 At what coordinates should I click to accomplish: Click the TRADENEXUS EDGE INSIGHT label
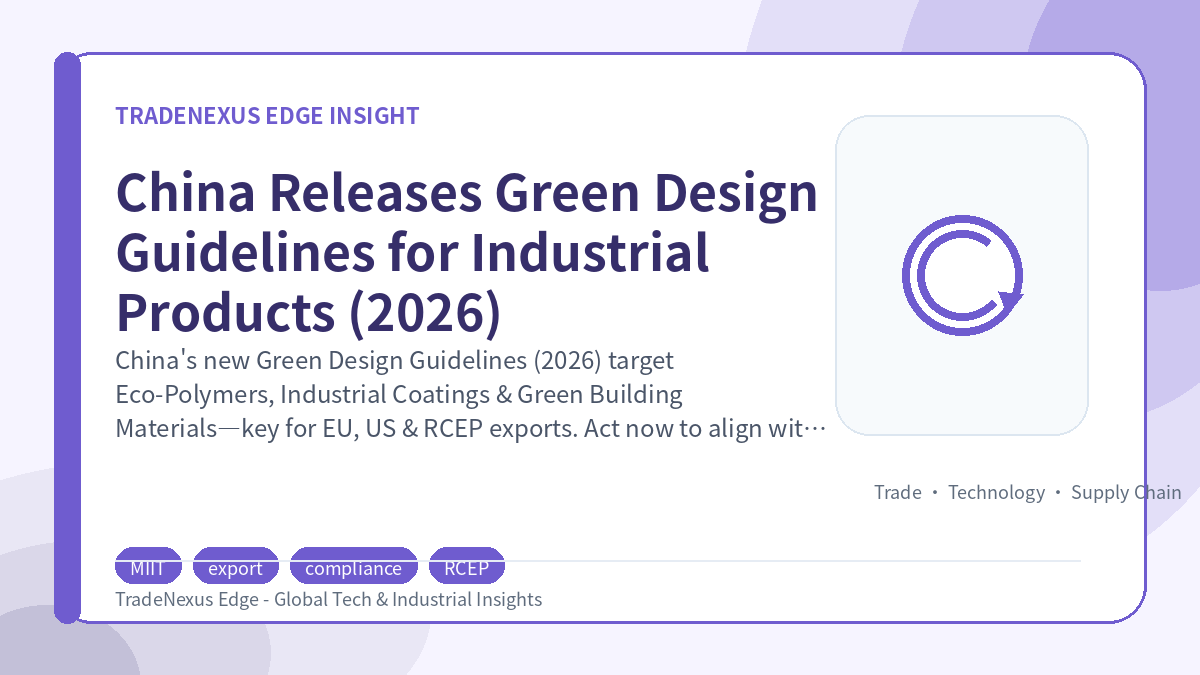pyautogui.click(x=267, y=116)
